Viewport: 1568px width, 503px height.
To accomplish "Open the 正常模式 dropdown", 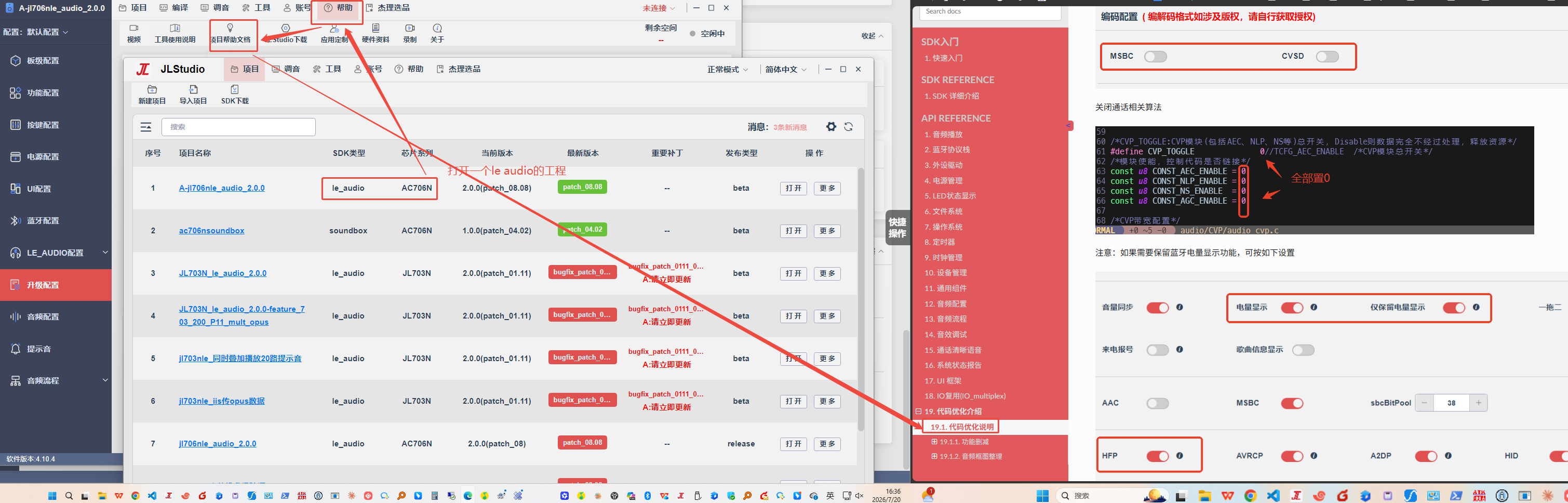I will 728,70.
